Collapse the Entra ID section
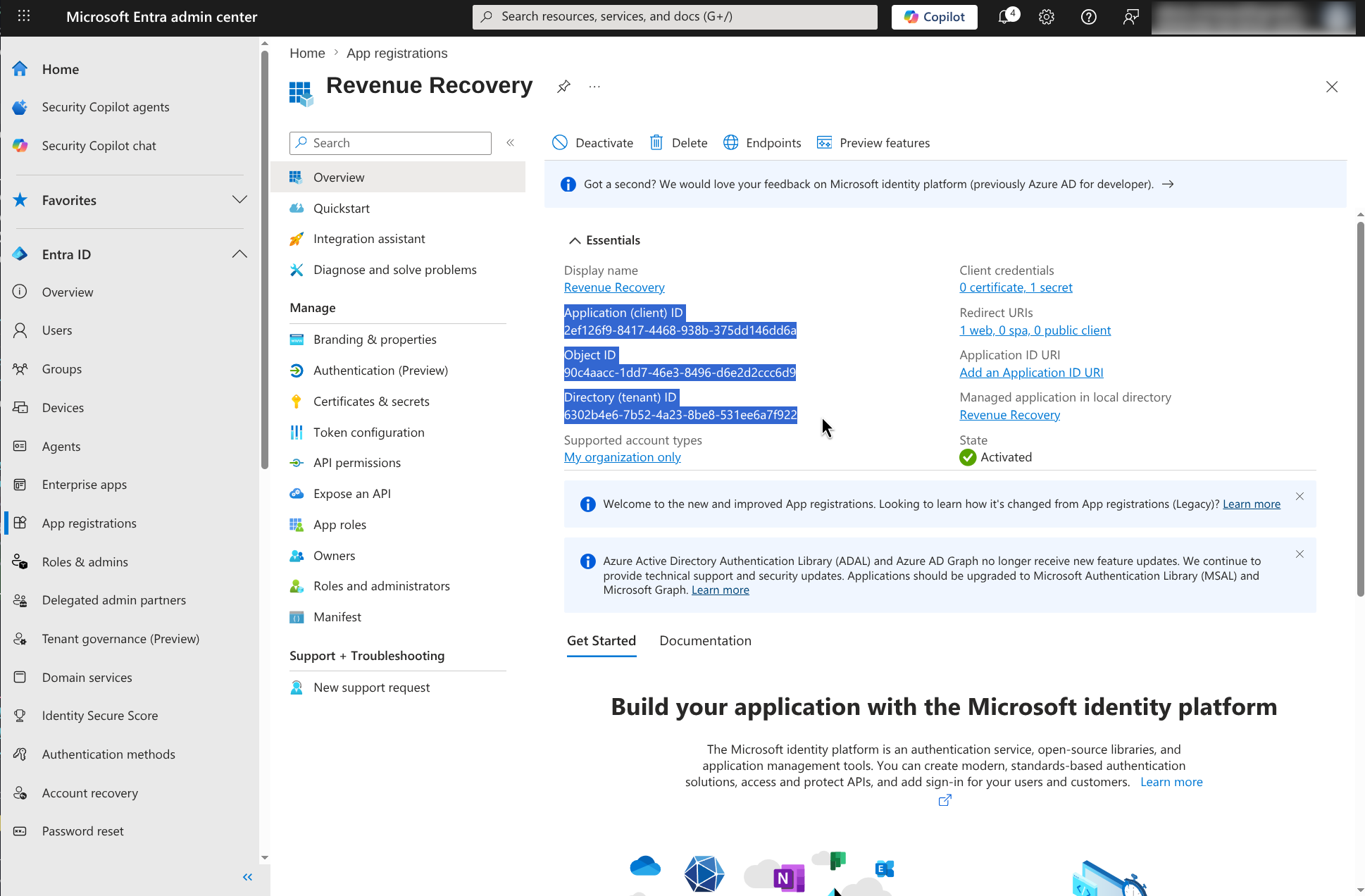Screen dimensions: 1365x896 click(x=239, y=254)
